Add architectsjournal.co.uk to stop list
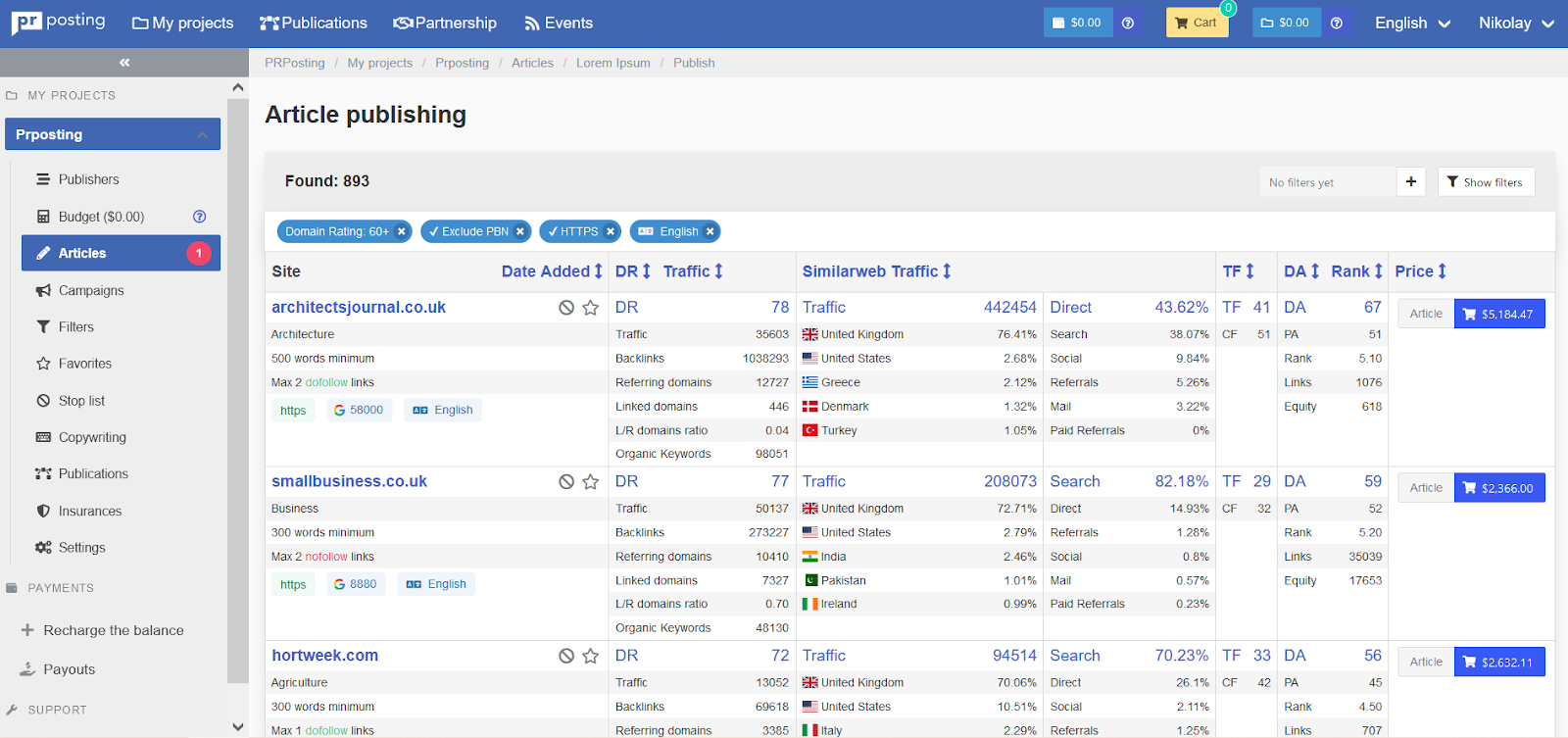This screenshot has height=738, width=1568. (566, 308)
